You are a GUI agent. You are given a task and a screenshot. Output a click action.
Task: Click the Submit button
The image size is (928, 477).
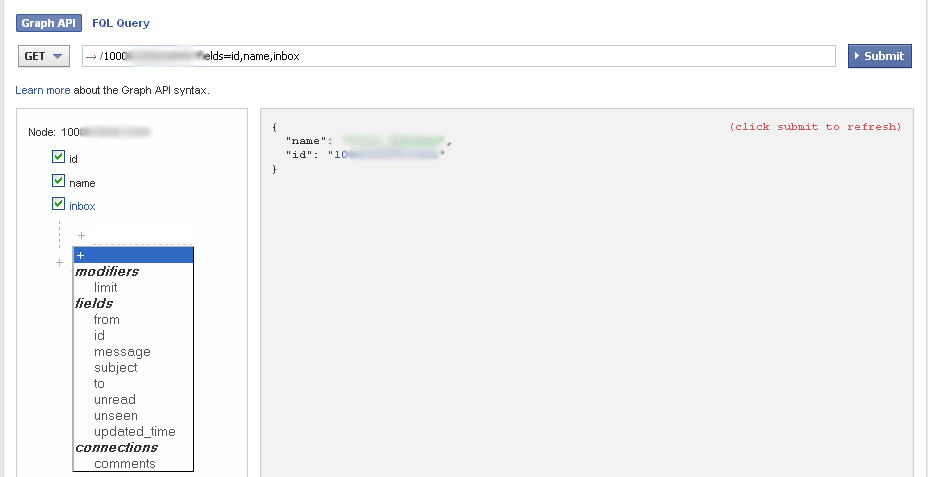click(x=879, y=56)
